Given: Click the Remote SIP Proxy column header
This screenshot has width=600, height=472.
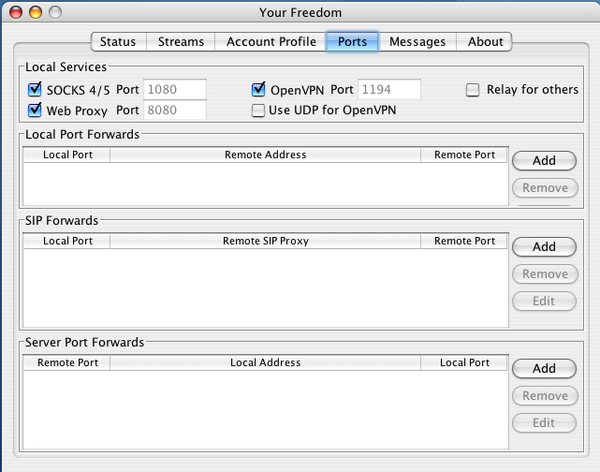Looking at the screenshot, I should [x=265, y=241].
